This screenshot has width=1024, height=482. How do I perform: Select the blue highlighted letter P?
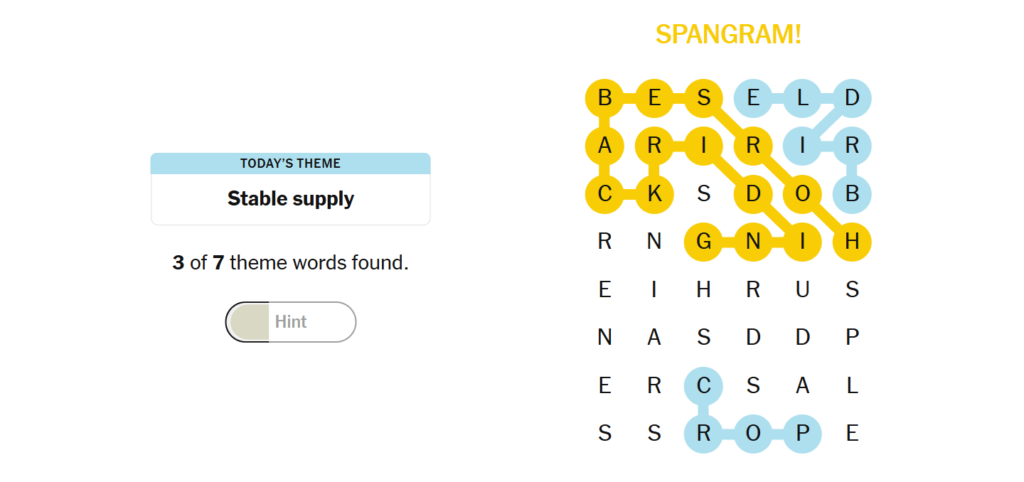[803, 434]
